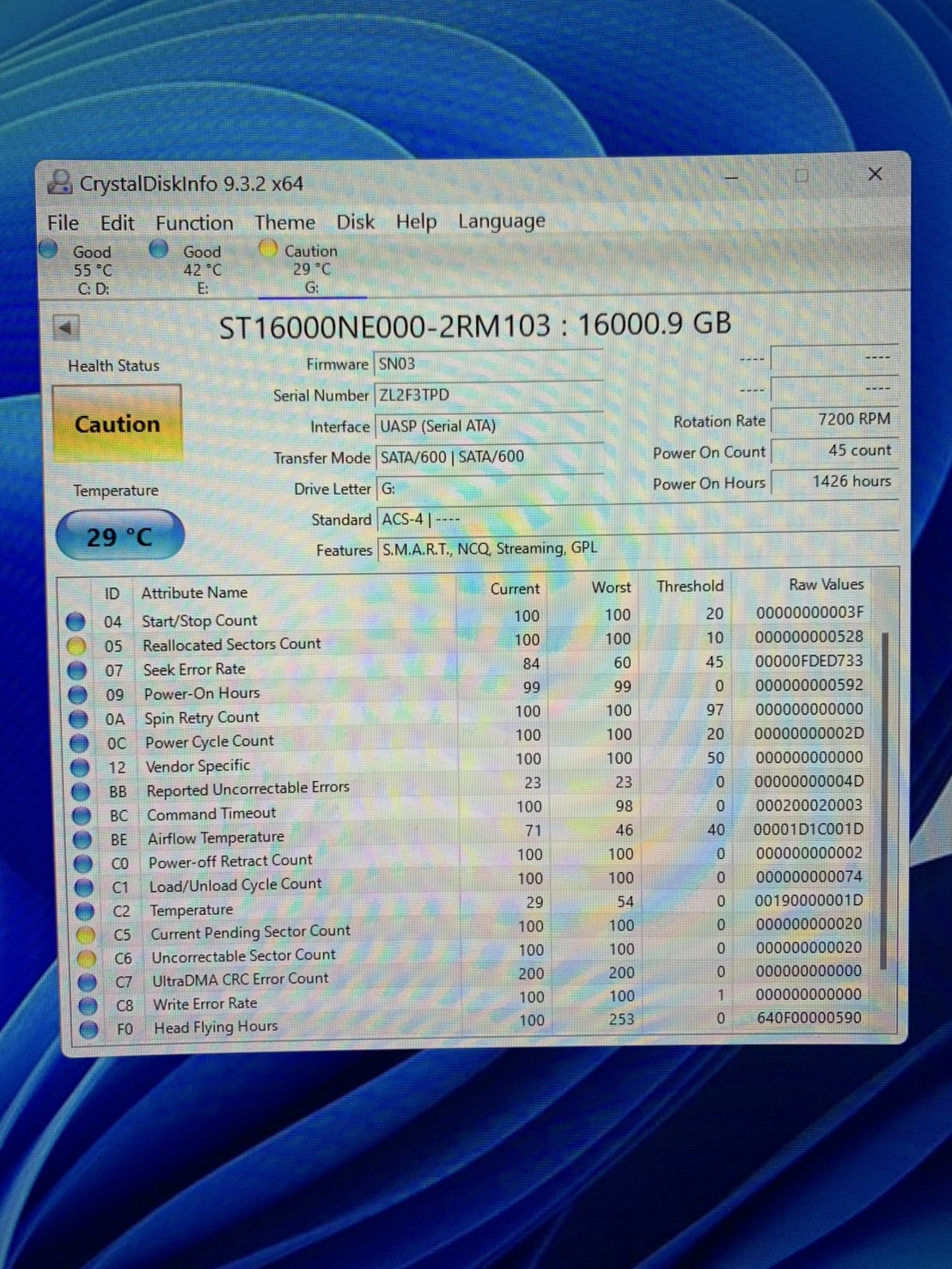Click the Power On Hours value 1426 hours
952x1269 pixels.
pyautogui.click(x=834, y=481)
